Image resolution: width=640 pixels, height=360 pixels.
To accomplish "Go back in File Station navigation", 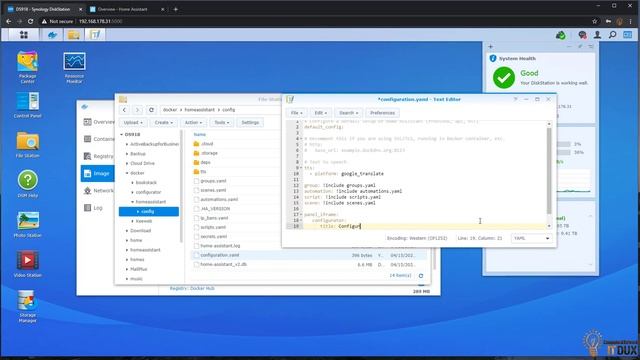I will [x=124, y=110].
